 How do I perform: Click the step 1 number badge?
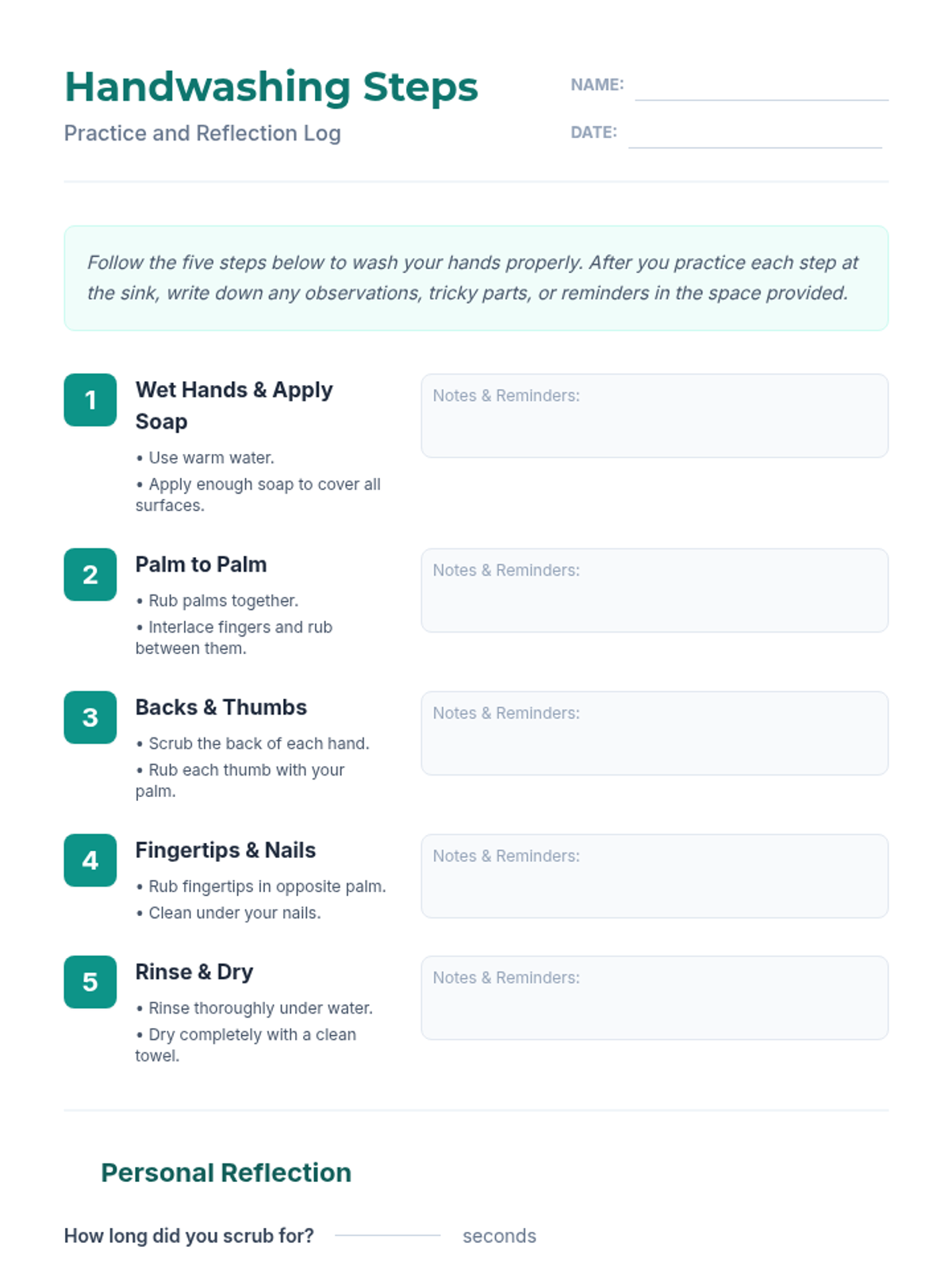point(90,400)
